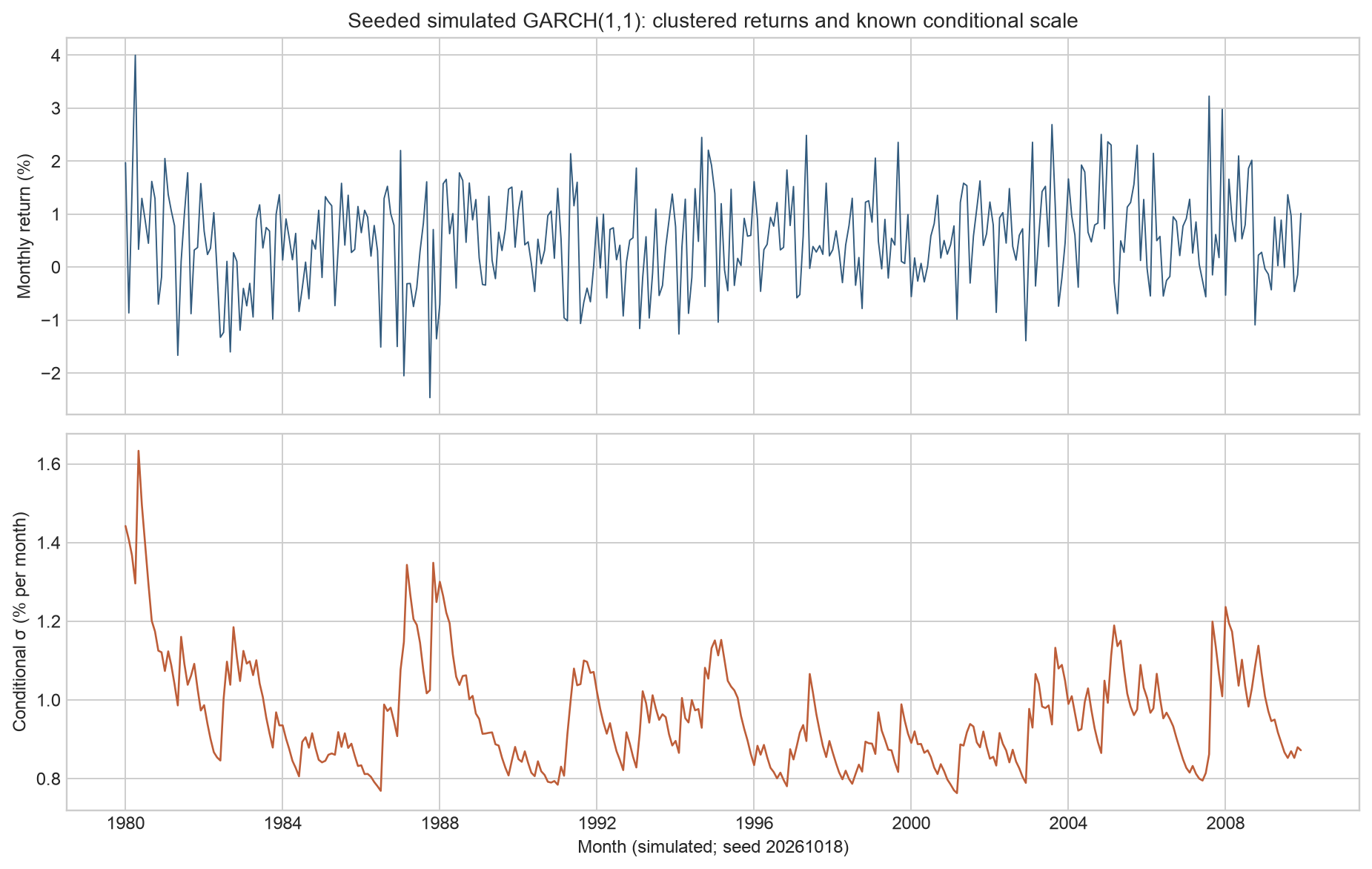Click the highest conditional sigma peak near 1.63
The width and height of the screenshot is (1372, 869).
[138, 452]
